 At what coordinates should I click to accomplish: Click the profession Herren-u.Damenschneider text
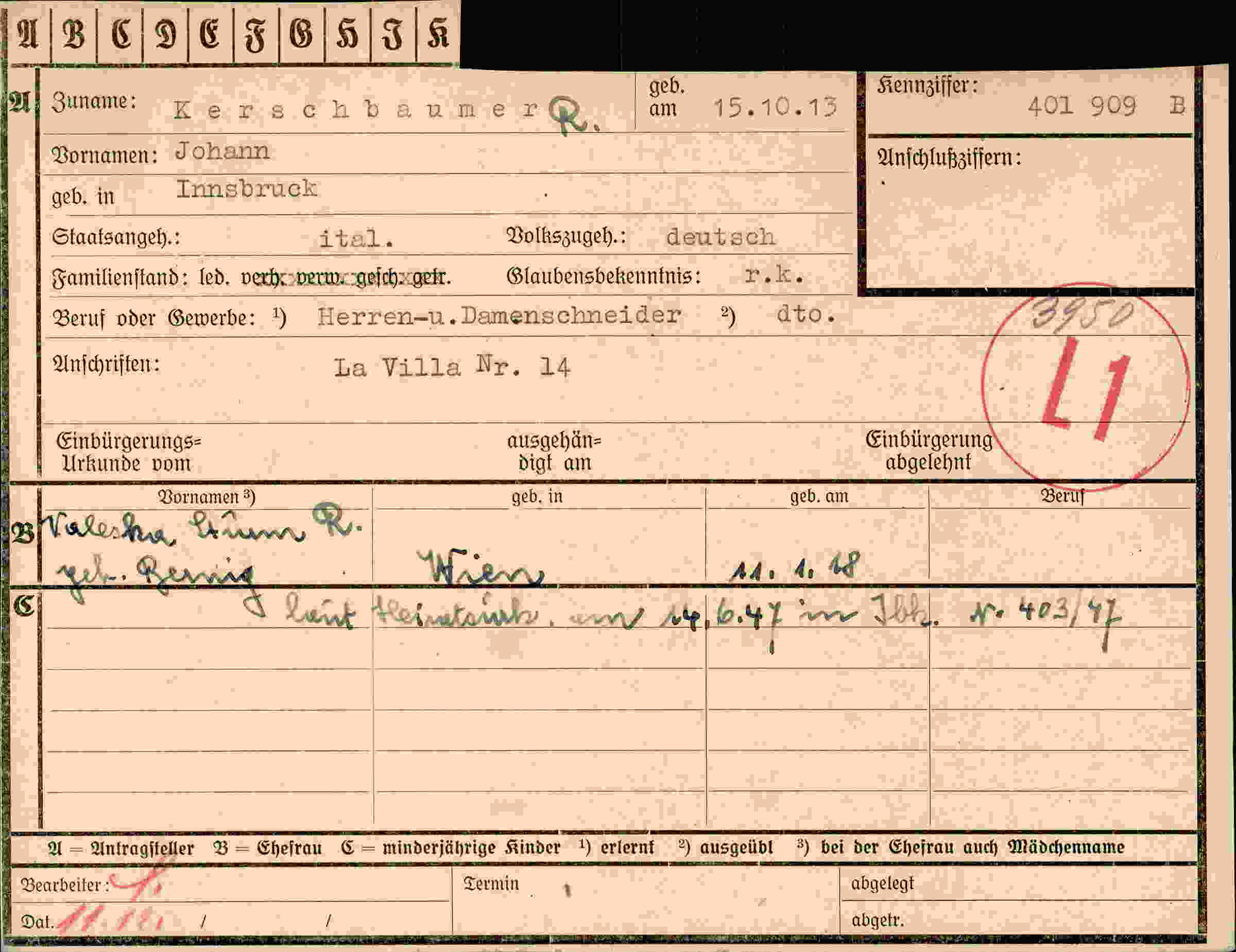pos(499,316)
